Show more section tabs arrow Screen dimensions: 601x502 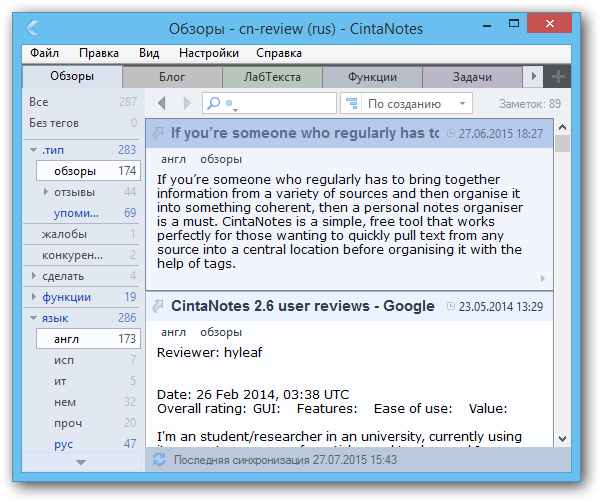point(533,76)
